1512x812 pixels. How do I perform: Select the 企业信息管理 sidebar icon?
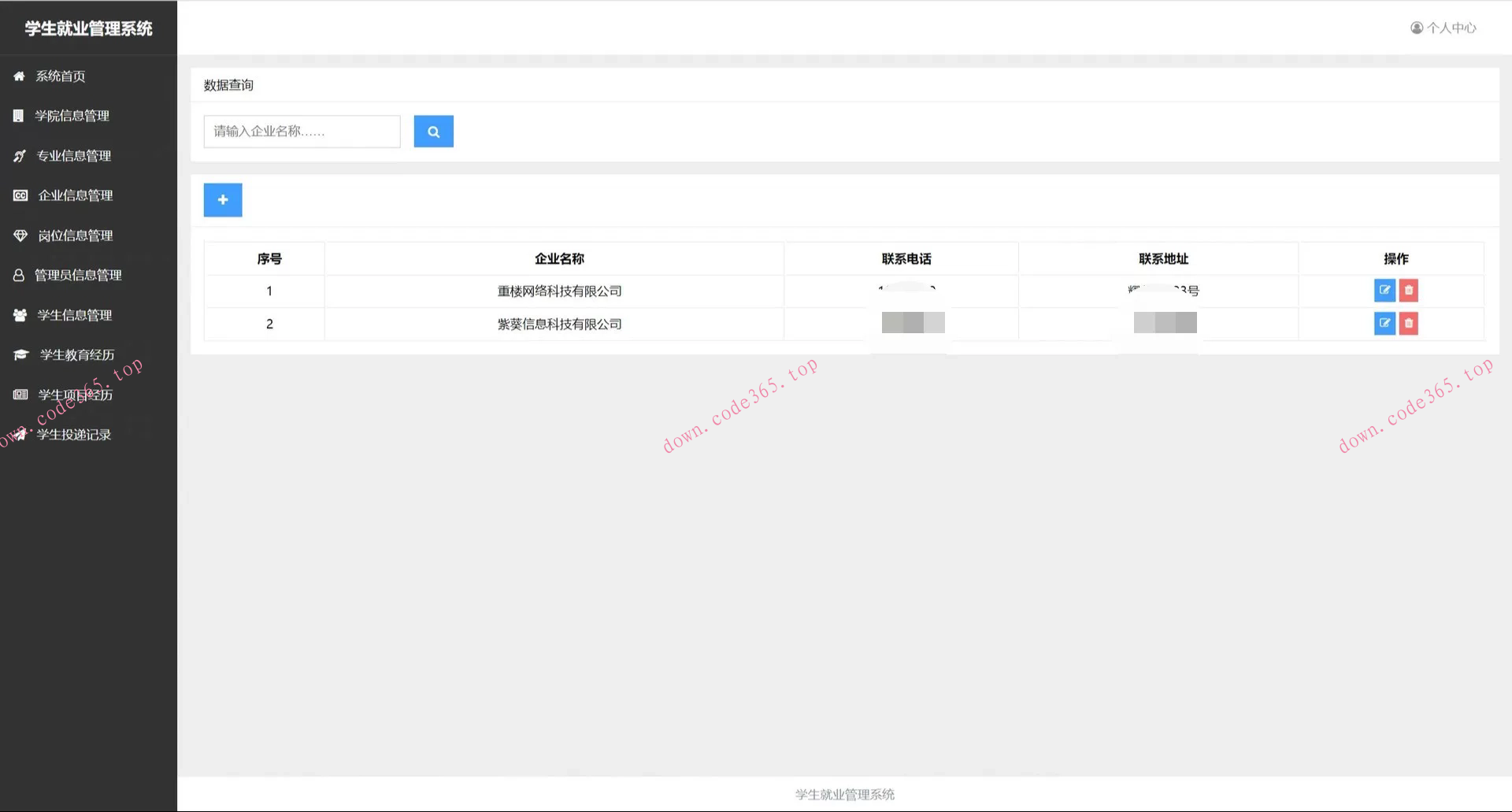tap(19, 195)
